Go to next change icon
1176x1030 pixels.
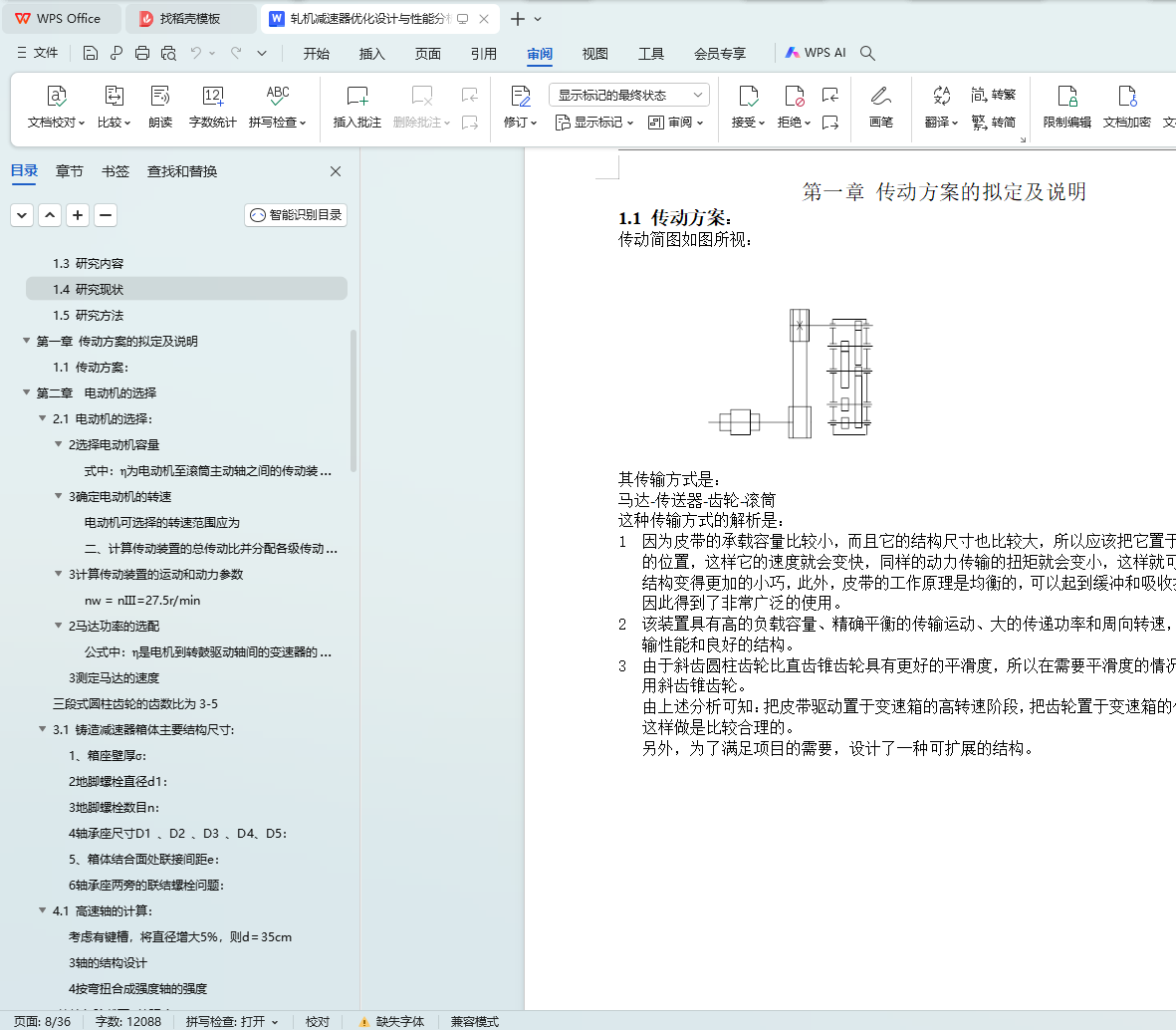(830, 123)
